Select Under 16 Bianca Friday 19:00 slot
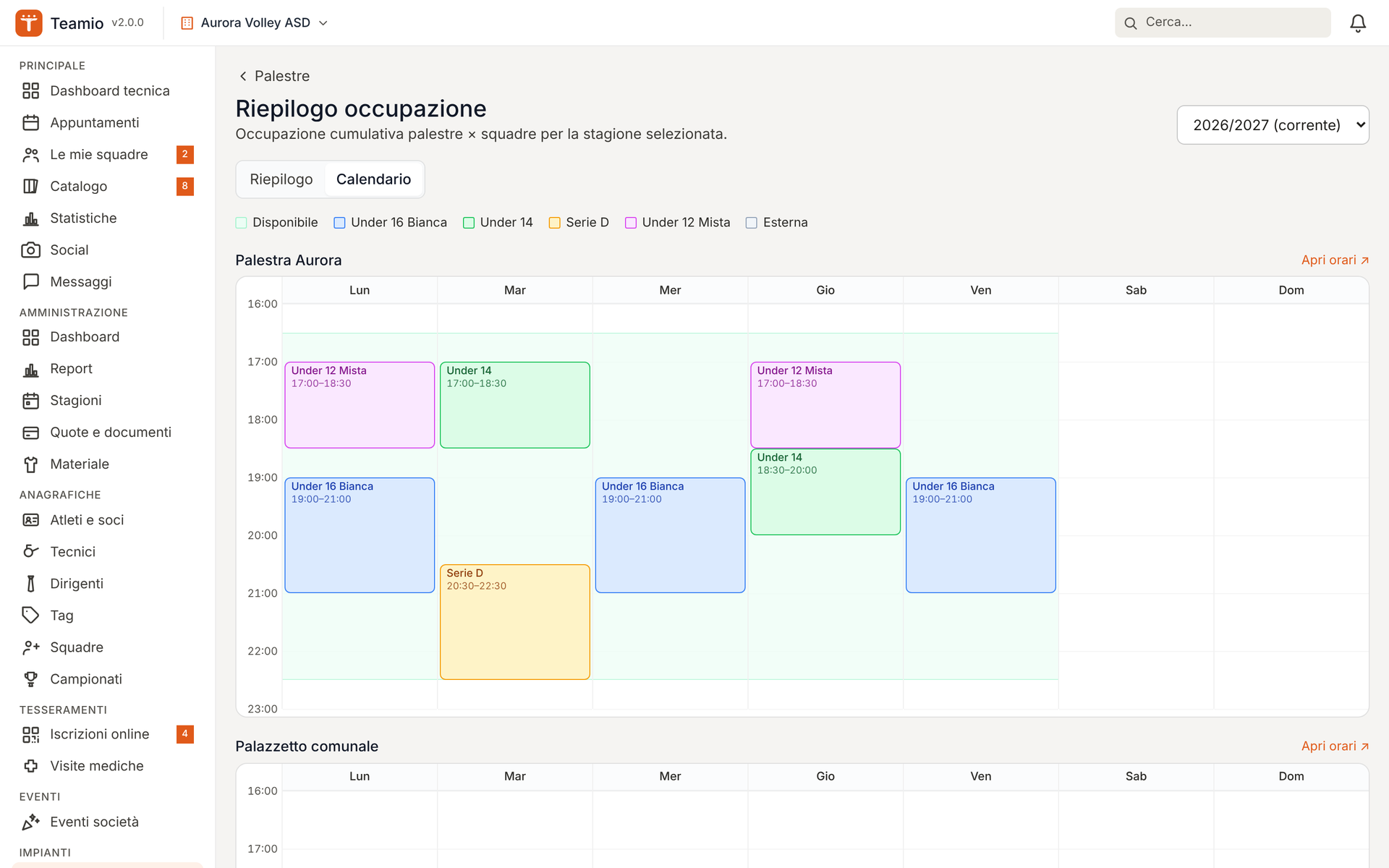This screenshot has height=868, width=1389. [x=981, y=535]
